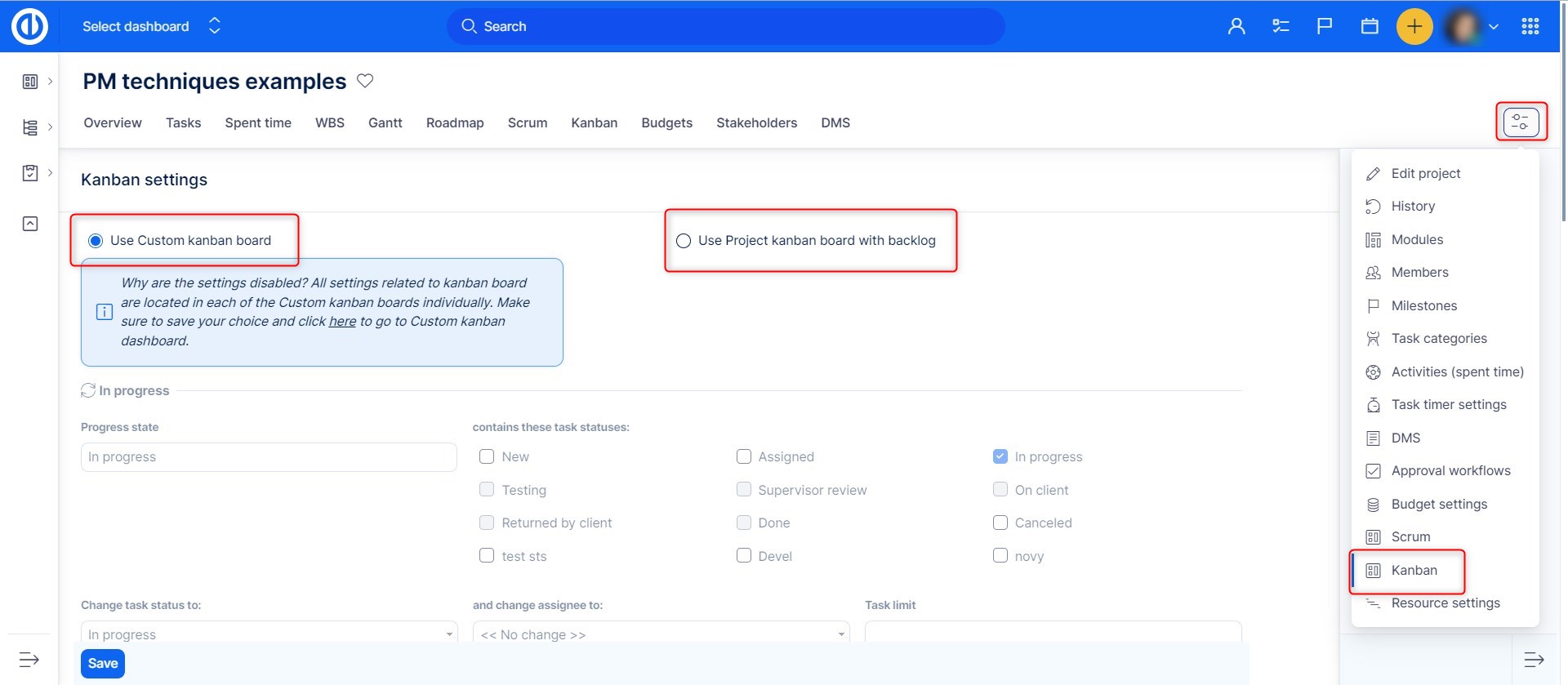
Task: Click the Easy Project logo icon
Action: pos(29,26)
